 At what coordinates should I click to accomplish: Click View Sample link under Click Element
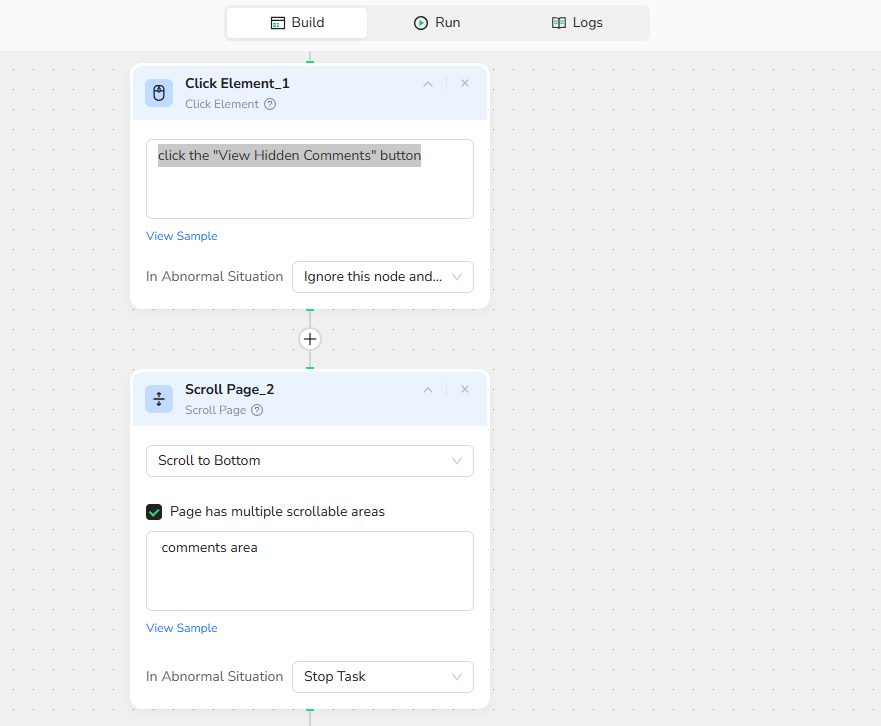click(182, 236)
